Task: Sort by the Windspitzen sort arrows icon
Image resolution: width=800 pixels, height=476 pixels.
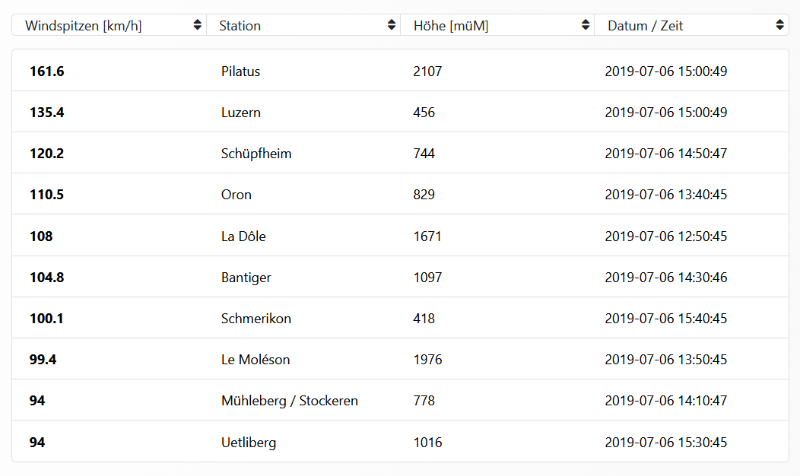Action: 197,26
